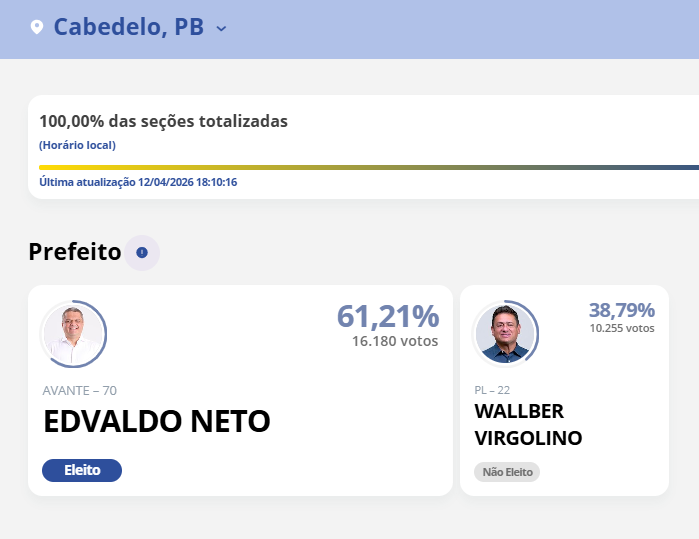699x539 pixels.
Task: Click the PL – 22 party label
Action: [x=492, y=390]
